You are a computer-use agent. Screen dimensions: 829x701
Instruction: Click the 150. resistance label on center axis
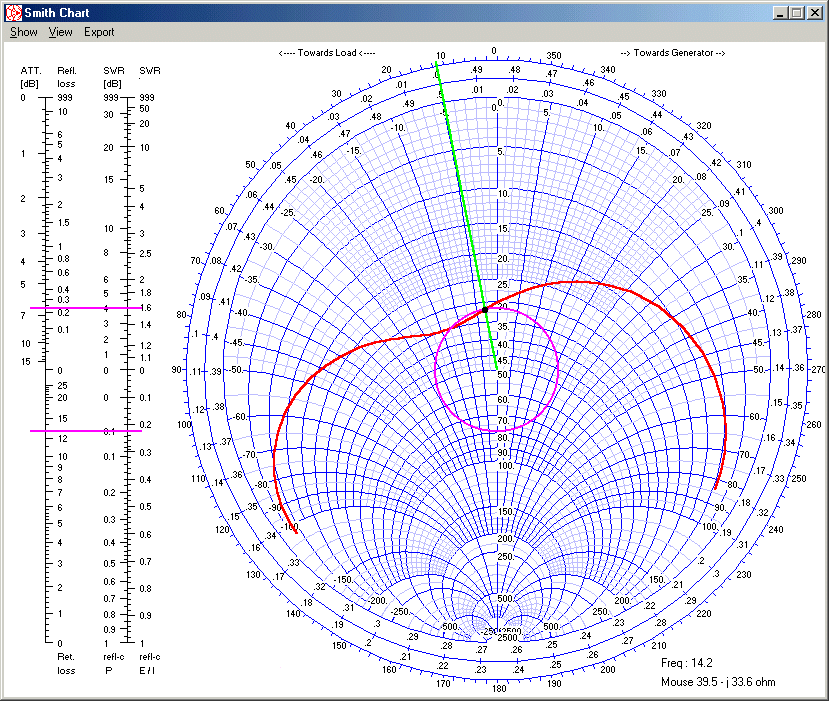pos(506,511)
